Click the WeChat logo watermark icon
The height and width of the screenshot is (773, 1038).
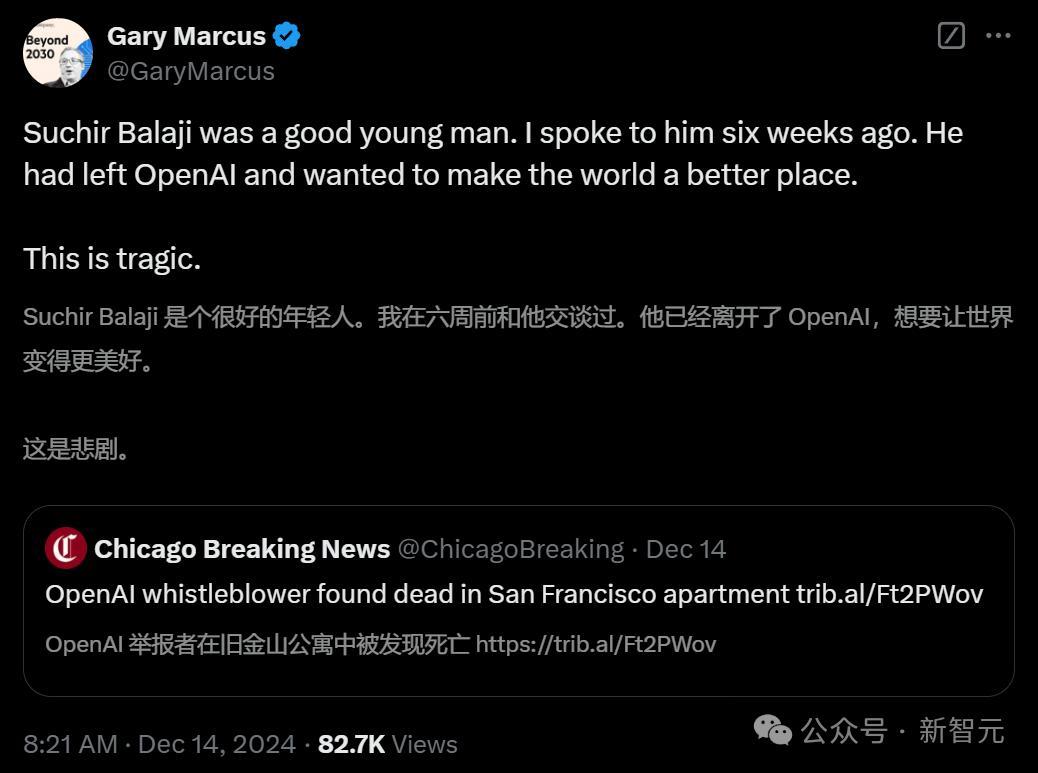click(772, 730)
